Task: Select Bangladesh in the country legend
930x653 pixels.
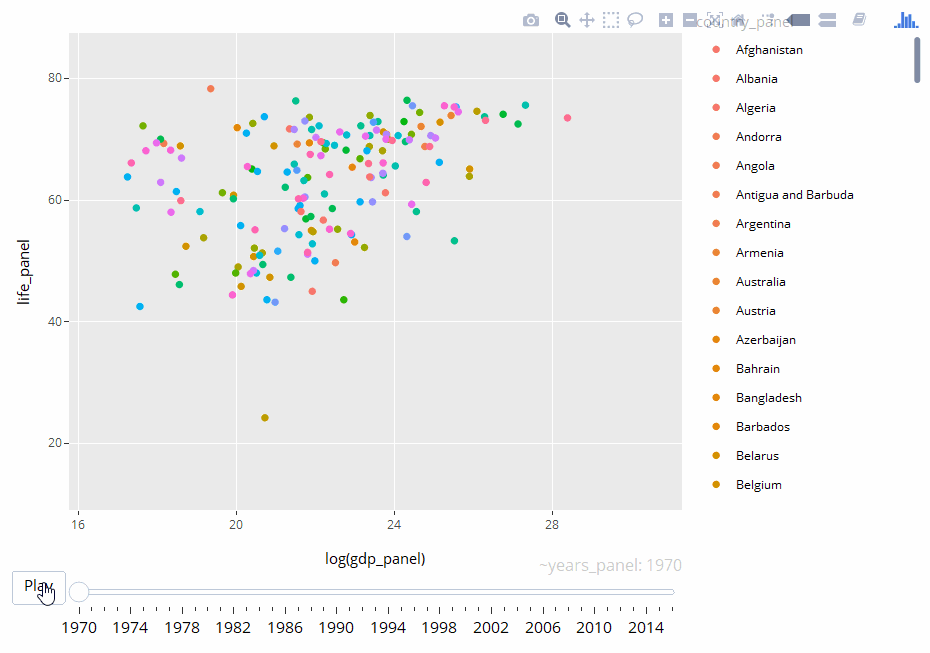Action: [x=768, y=397]
